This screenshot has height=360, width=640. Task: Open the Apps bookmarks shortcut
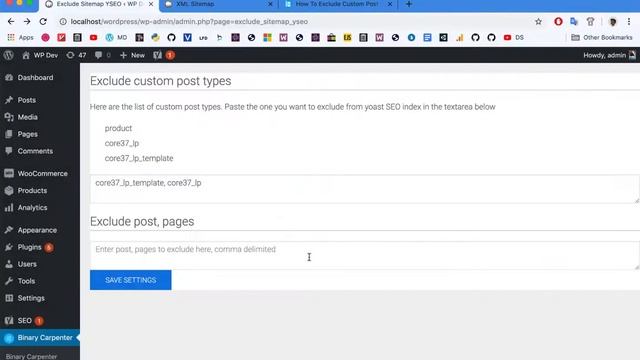(20, 38)
